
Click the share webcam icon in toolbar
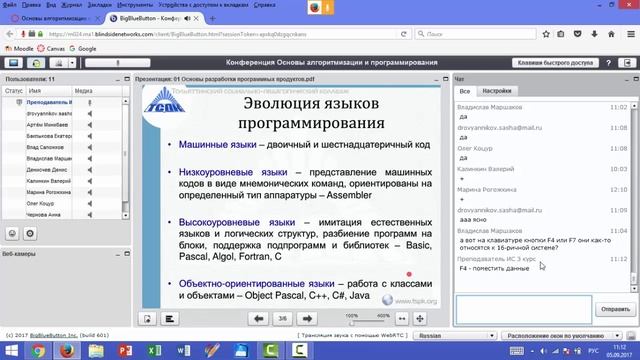click(59, 63)
